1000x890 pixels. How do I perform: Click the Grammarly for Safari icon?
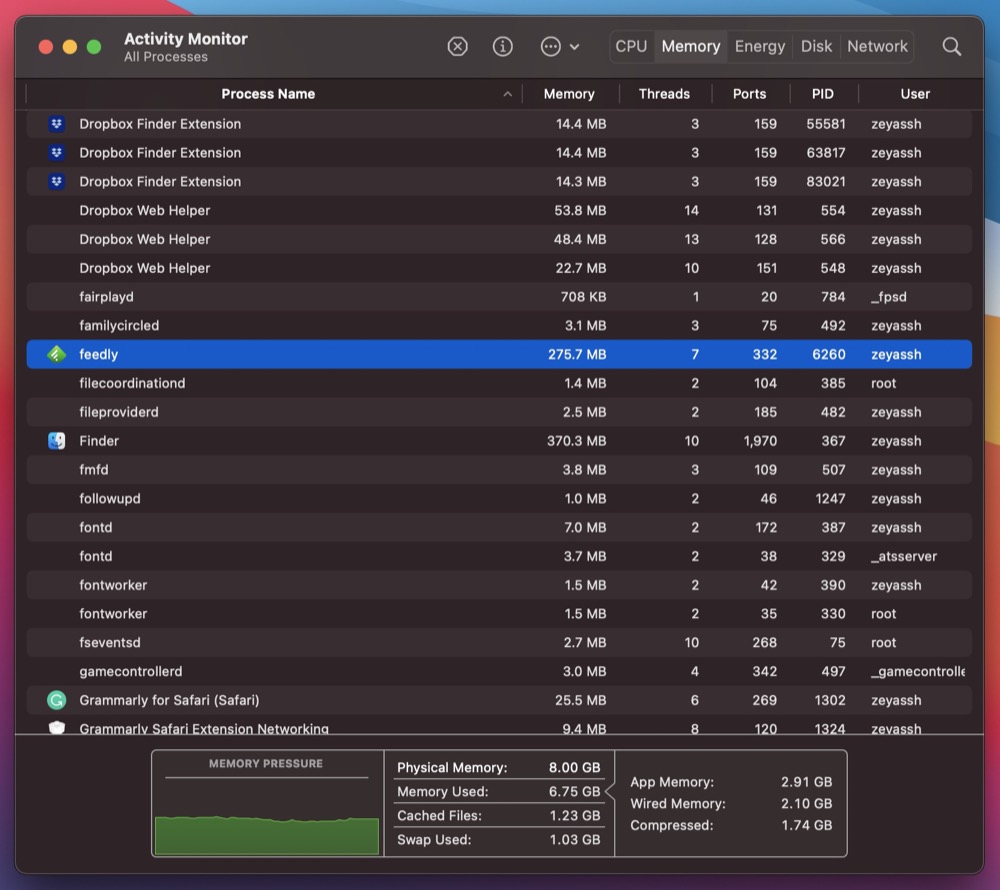click(57, 700)
